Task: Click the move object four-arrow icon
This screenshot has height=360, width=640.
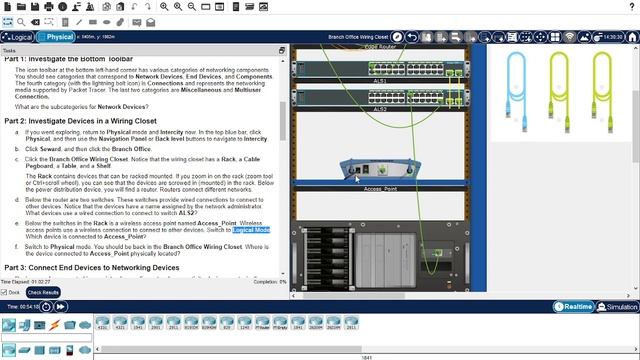Action: point(540,37)
